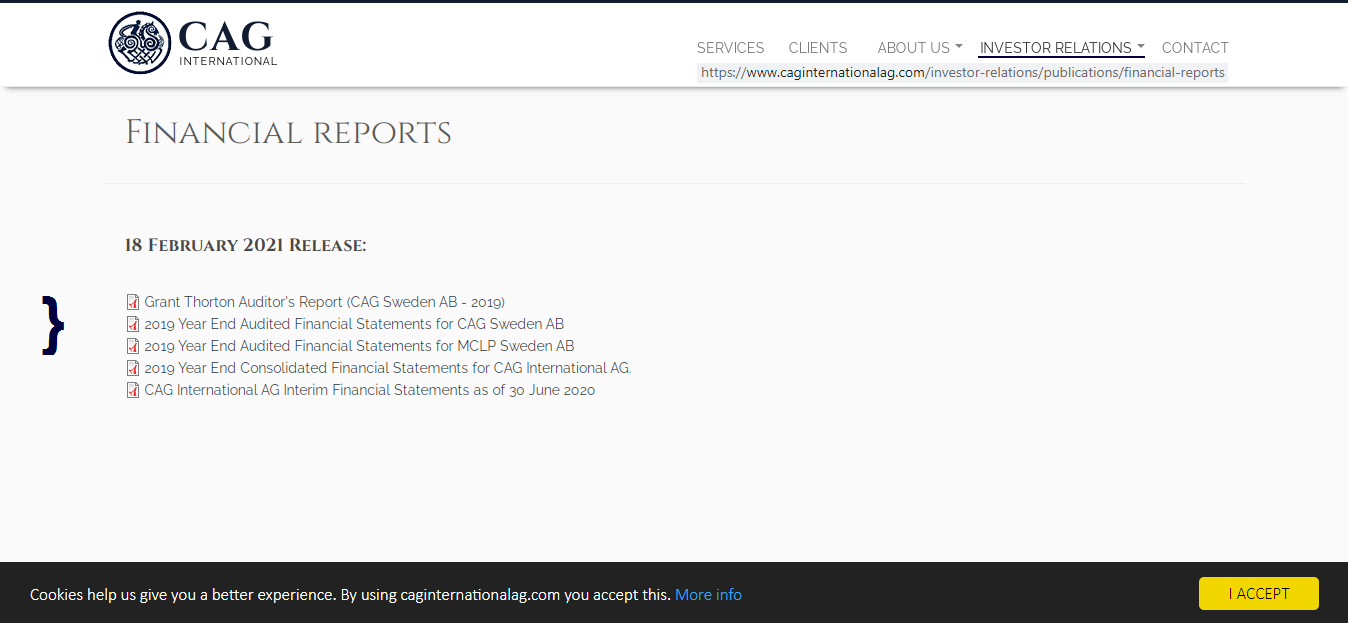Go to the Contact menu item
1348x623 pixels.
tap(1195, 48)
